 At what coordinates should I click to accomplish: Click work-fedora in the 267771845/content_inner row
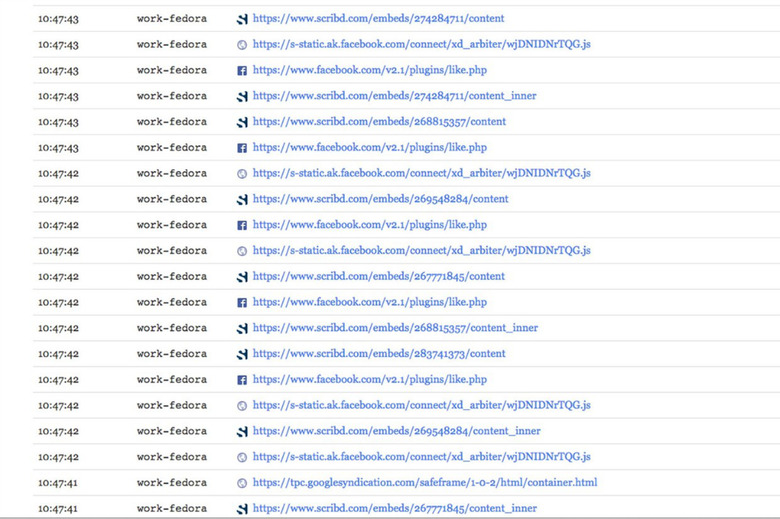click(172, 509)
